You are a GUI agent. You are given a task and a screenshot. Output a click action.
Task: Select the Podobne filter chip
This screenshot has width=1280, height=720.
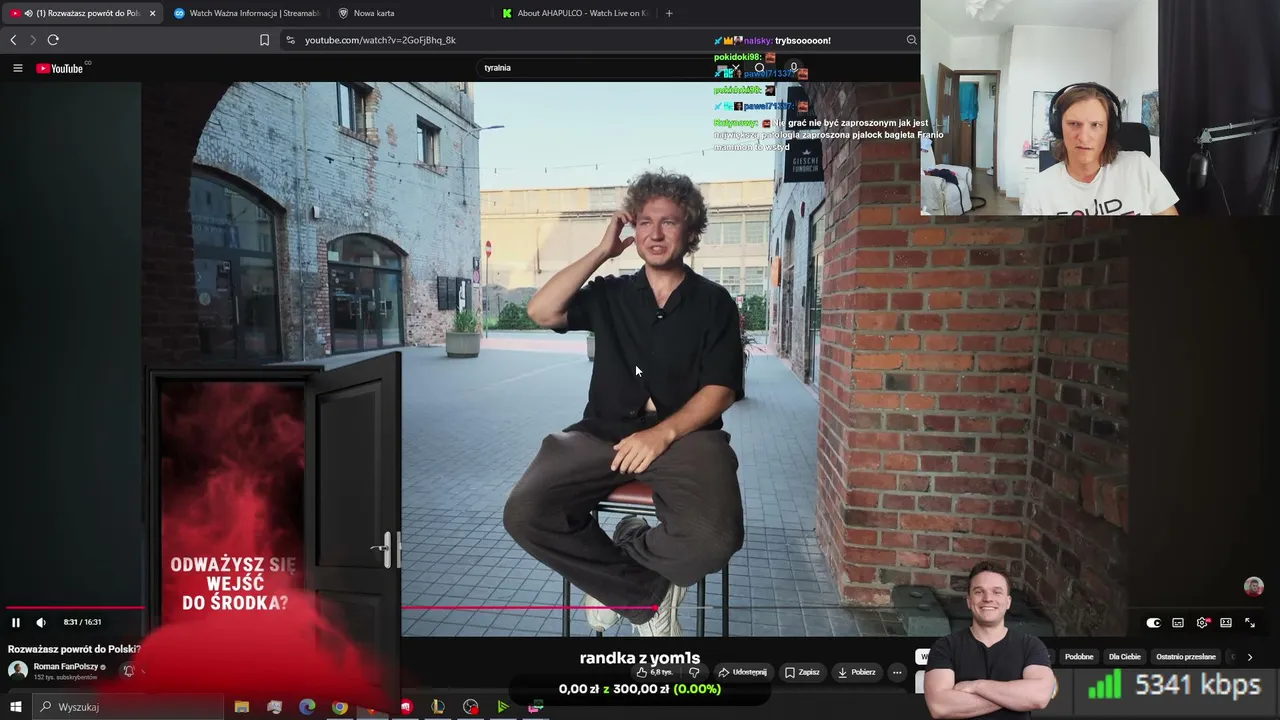1079,657
